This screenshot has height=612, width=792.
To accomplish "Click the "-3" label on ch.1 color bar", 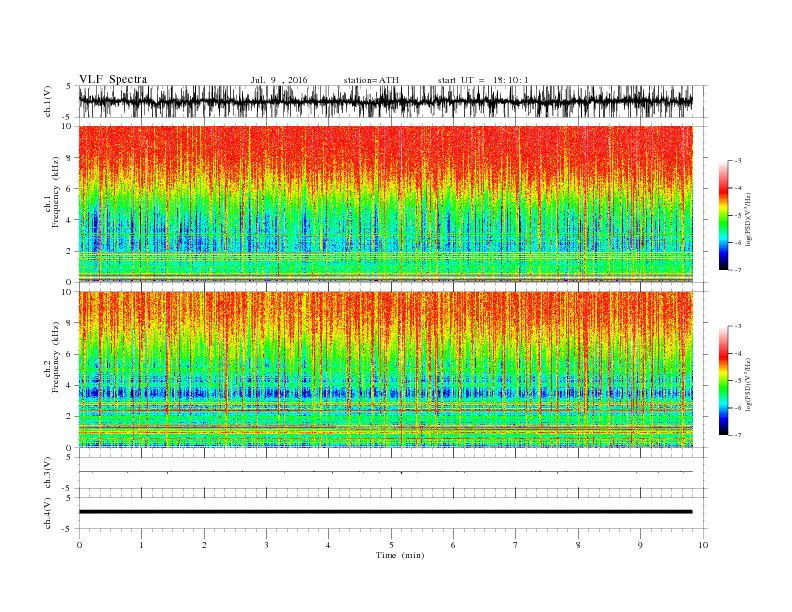I will (738, 161).
